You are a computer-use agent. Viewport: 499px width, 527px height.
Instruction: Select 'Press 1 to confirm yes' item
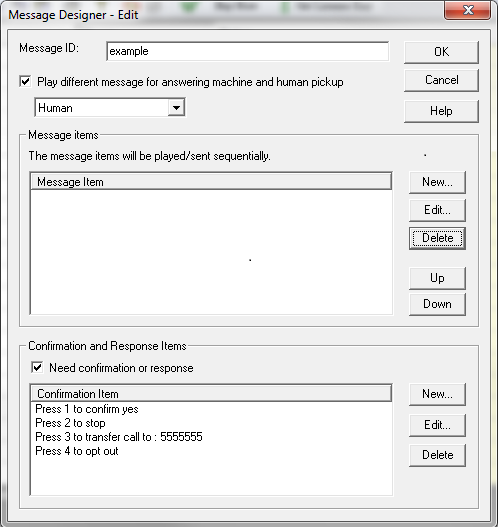click(x=87, y=409)
